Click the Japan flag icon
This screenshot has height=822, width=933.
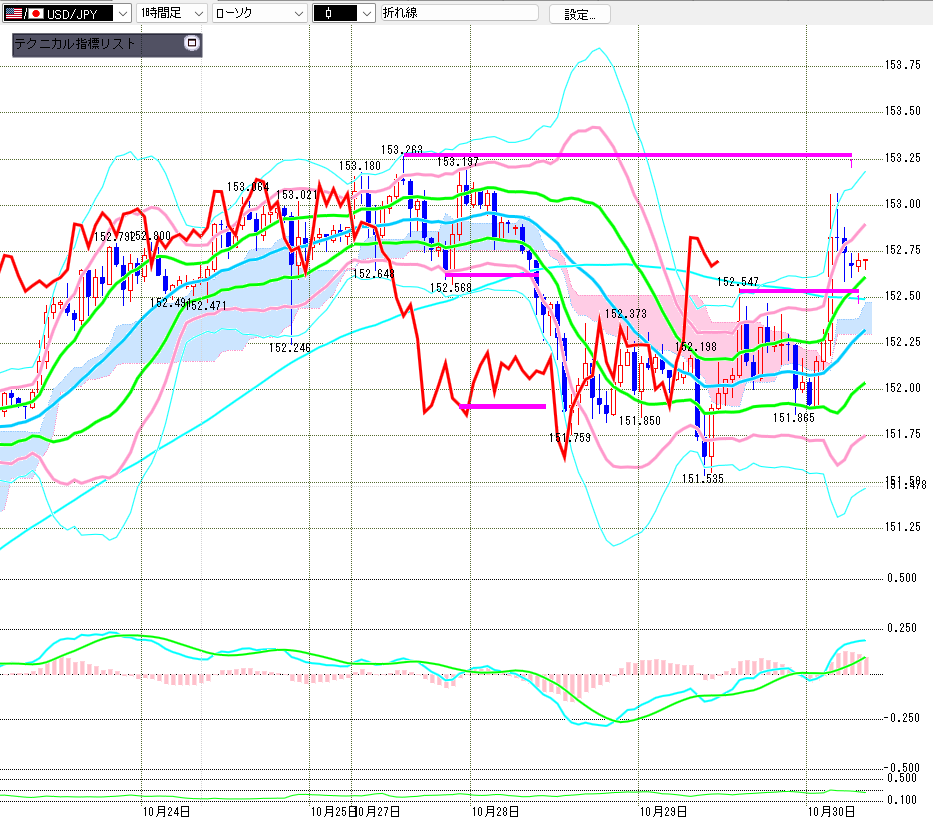(37, 14)
